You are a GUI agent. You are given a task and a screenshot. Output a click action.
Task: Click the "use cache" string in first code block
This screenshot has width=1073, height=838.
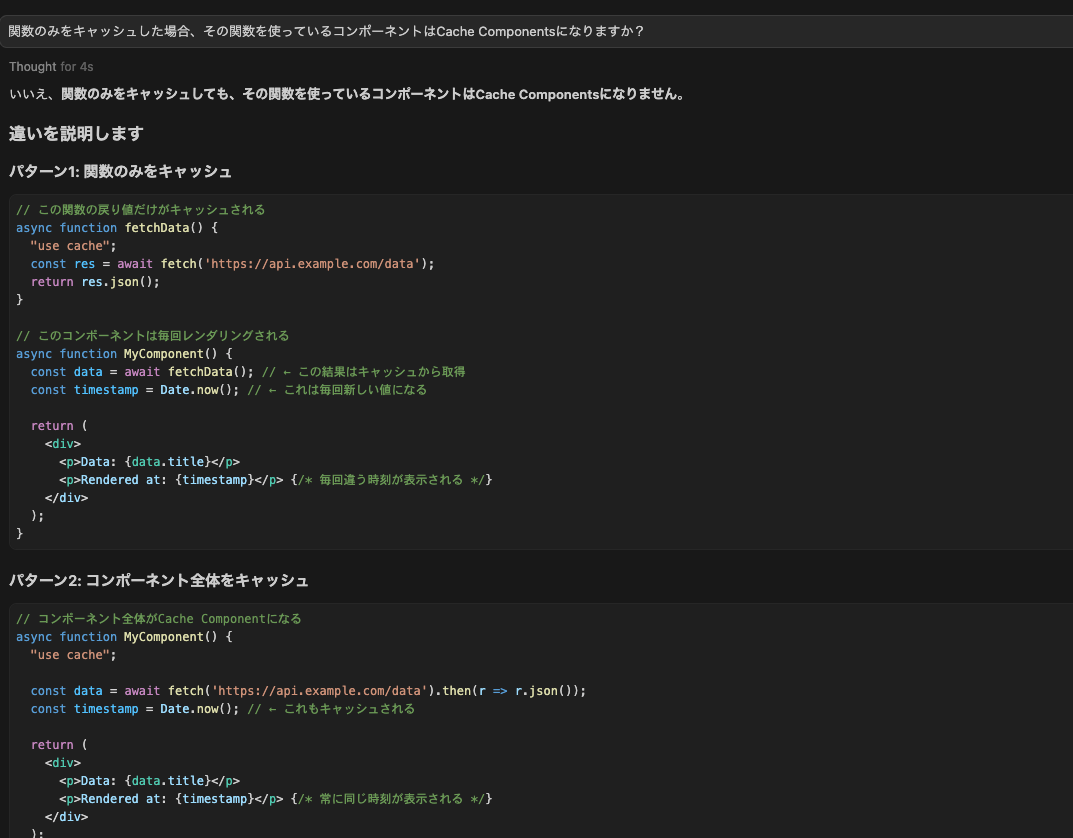pyautogui.click(x=73, y=246)
